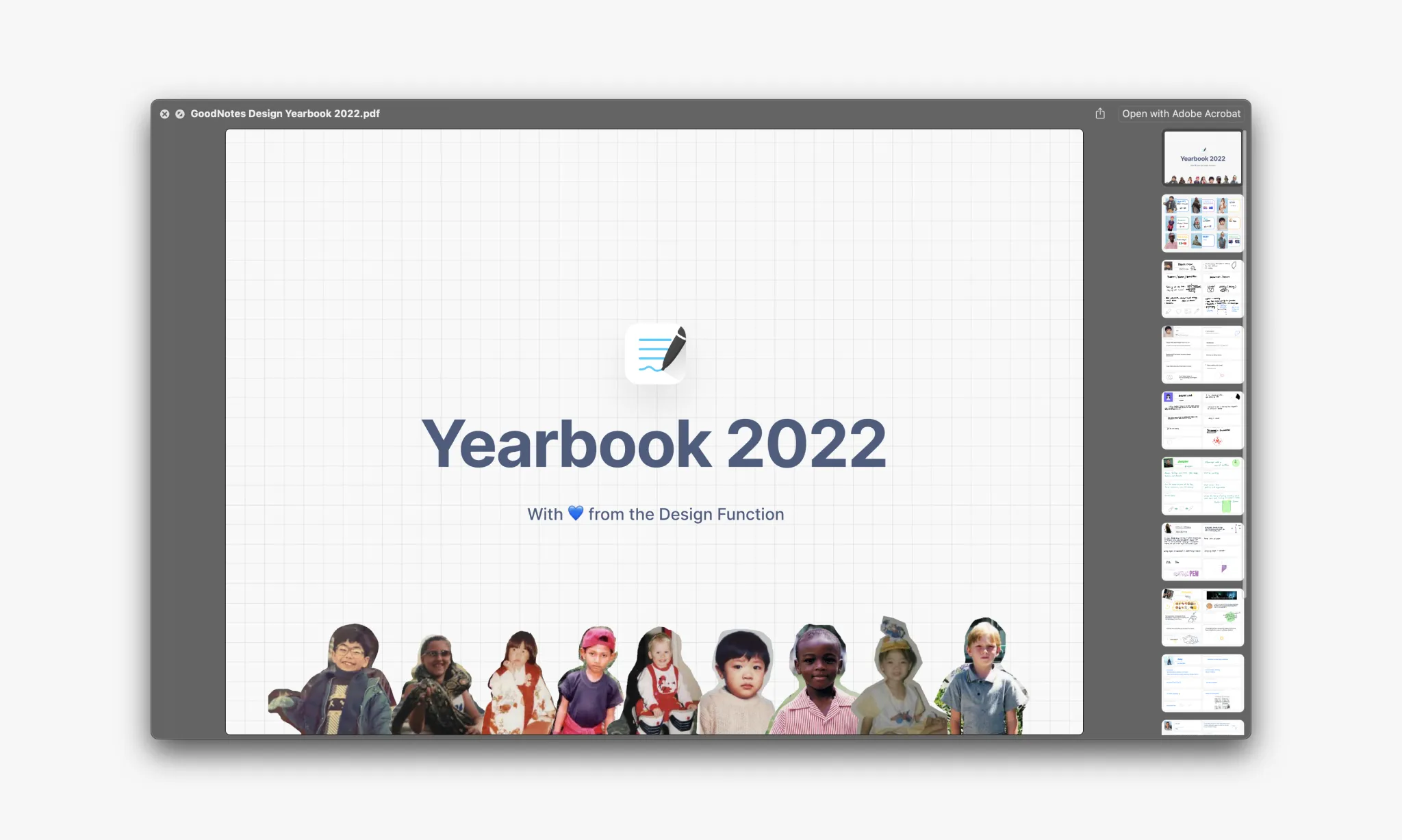Select ninth thumbnail with blue text

(1202, 683)
